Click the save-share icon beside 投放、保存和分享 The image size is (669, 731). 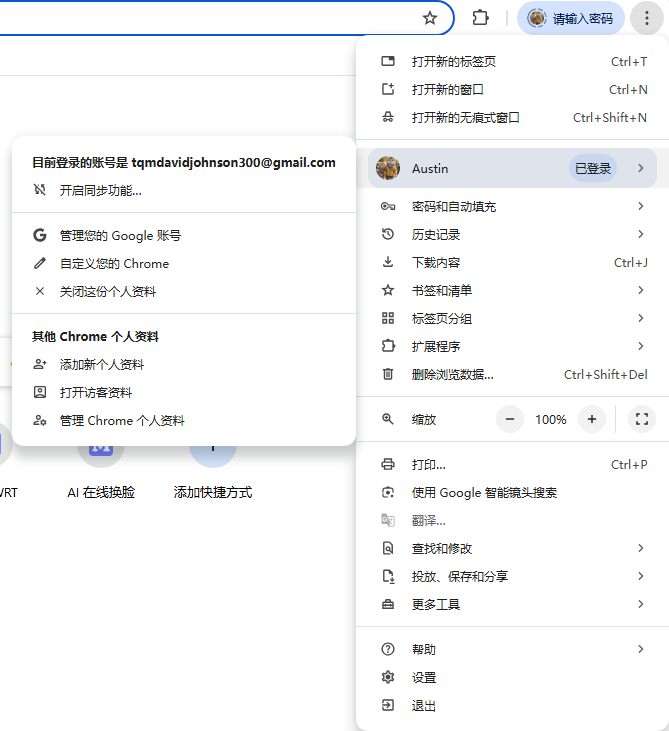(388, 577)
